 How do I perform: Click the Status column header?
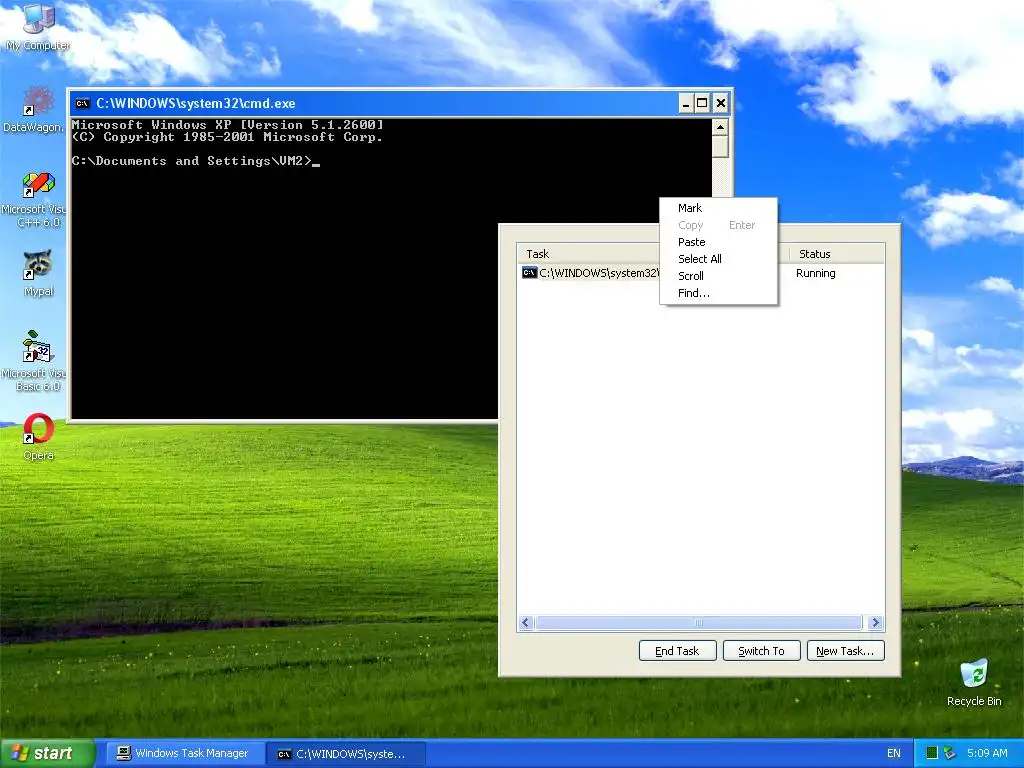pos(837,253)
